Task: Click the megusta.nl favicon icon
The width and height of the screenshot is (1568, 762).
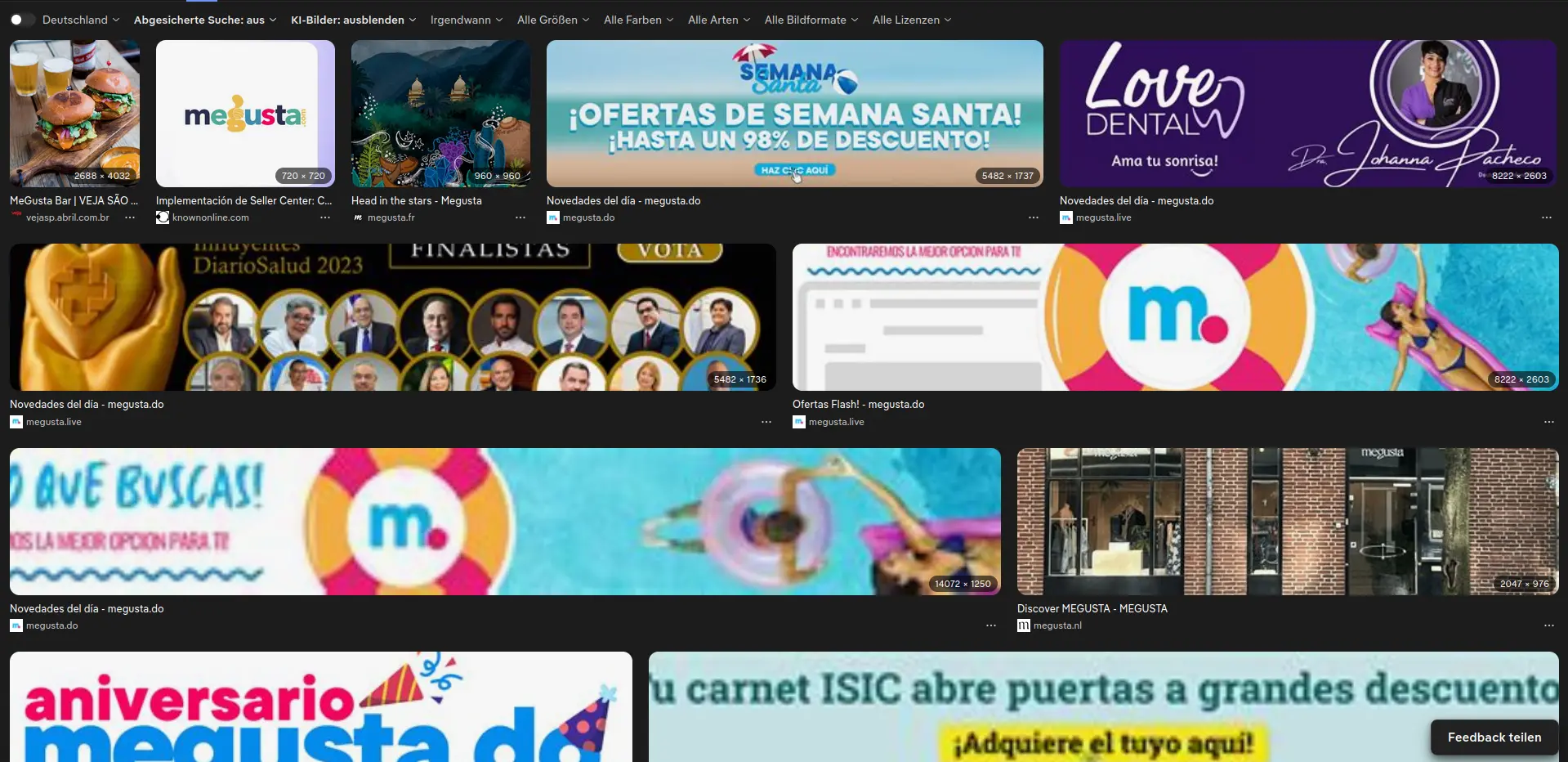Action: click(x=1023, y=625)
